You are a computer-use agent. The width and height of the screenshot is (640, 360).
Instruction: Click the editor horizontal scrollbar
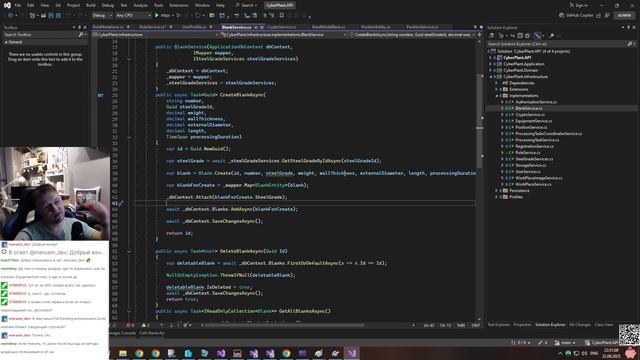coord(284,325)
